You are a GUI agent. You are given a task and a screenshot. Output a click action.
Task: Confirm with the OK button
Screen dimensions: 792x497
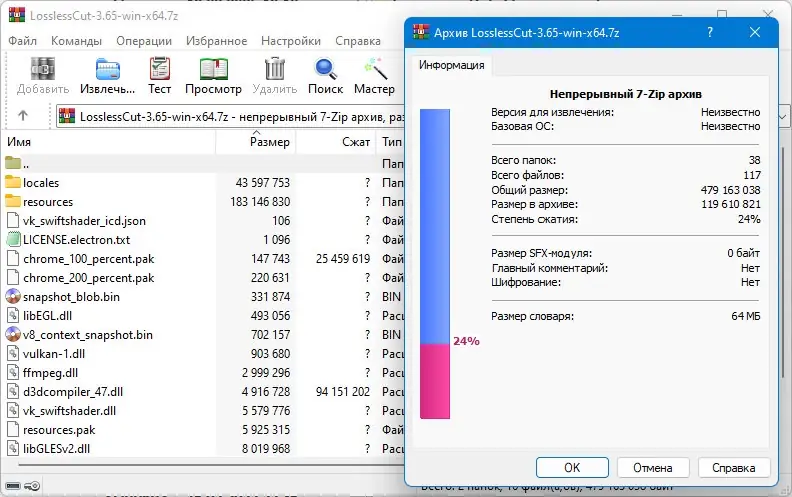click(572, 468)
